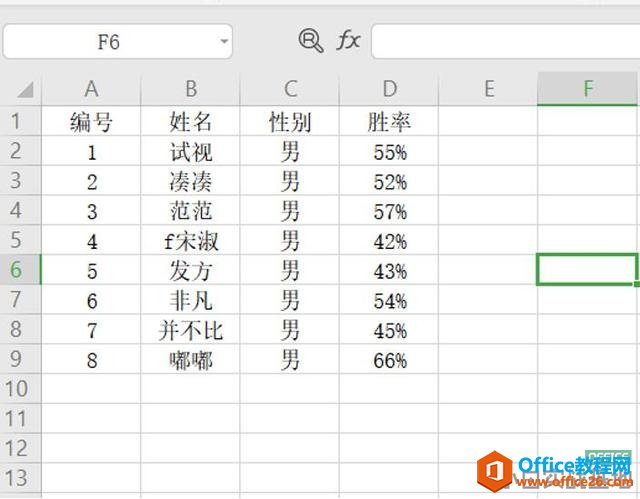
Task: Click the fill handle of selected cell F6
Action: coord(637,284)
